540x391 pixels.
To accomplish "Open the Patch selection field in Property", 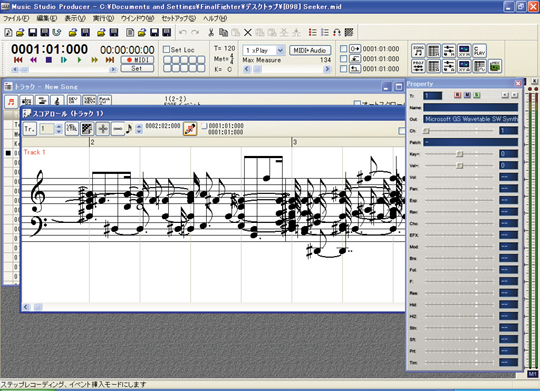I will pos(471,142).
